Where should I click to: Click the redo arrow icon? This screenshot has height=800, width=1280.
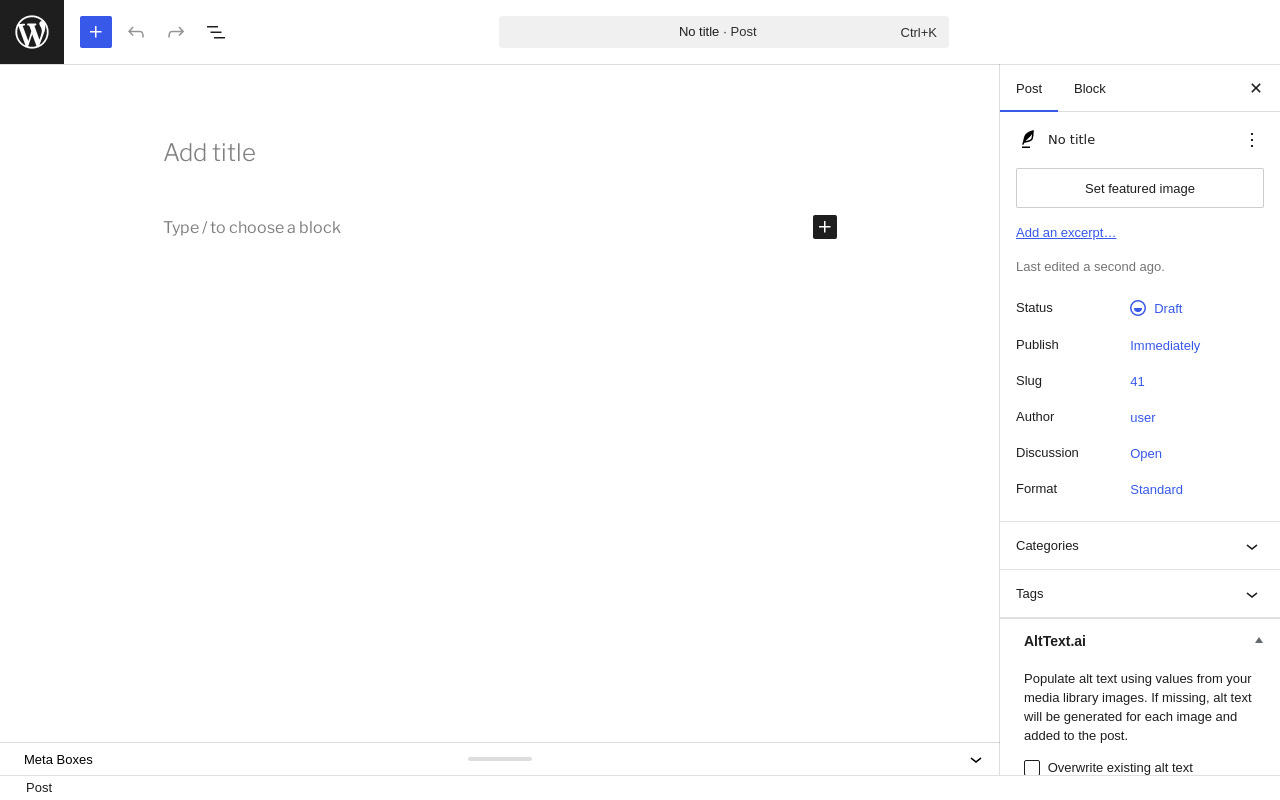pyautogui.click(x=176, y=32)
